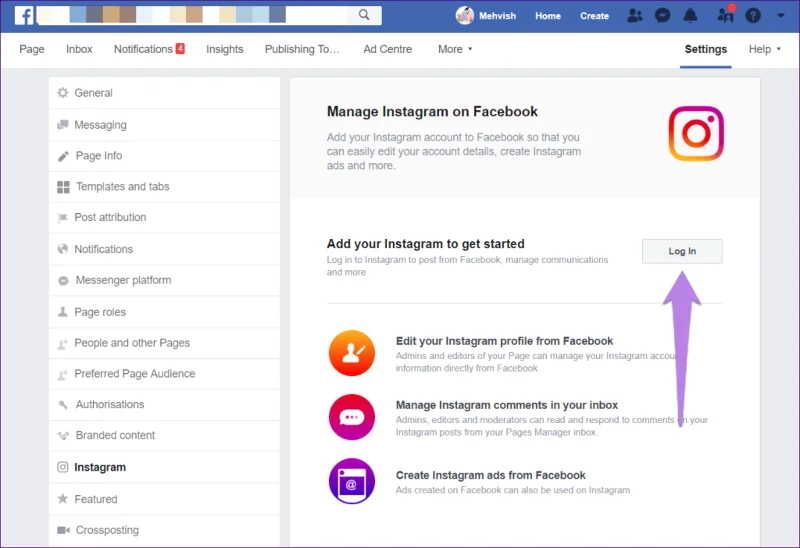
Task: Click 'Add your Instagram to get started' heading
Action: 426,244
